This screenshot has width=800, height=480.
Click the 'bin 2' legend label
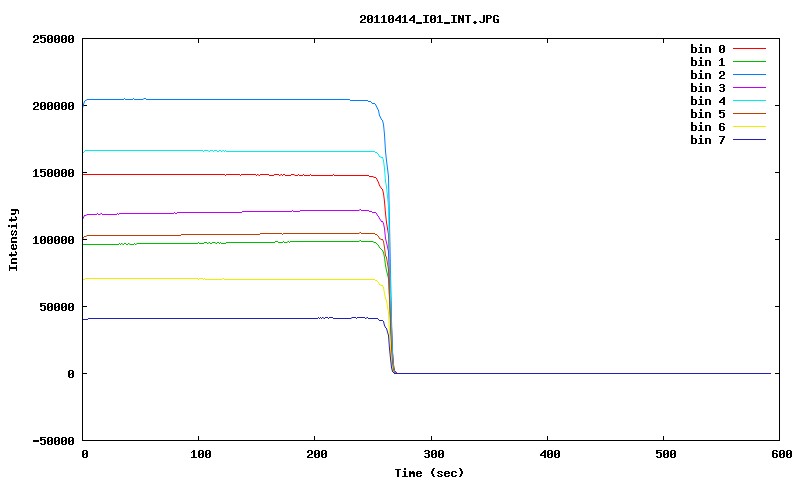708,75
